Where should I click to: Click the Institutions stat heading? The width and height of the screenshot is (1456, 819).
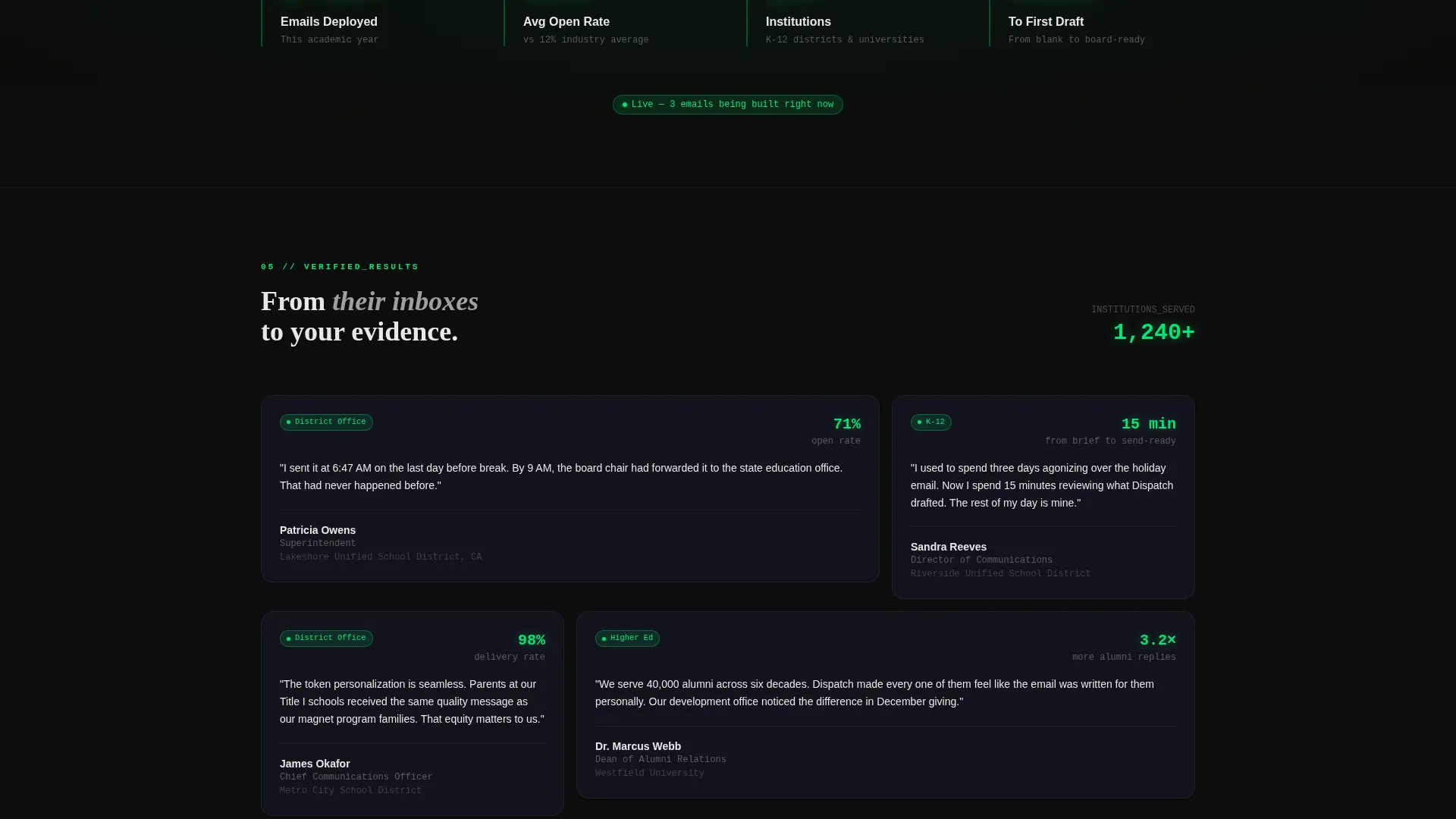pyautogui.click(x=799, y=22)
